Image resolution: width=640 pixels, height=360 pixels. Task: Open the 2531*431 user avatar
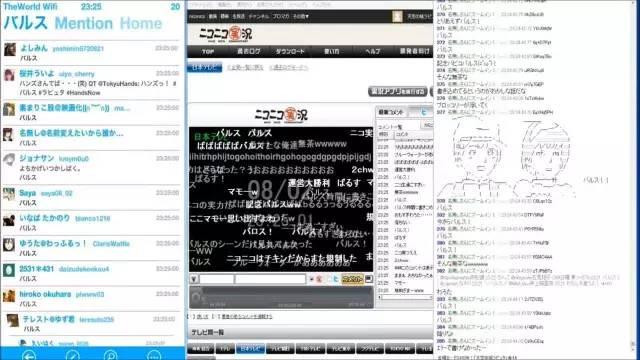[9, 270]
